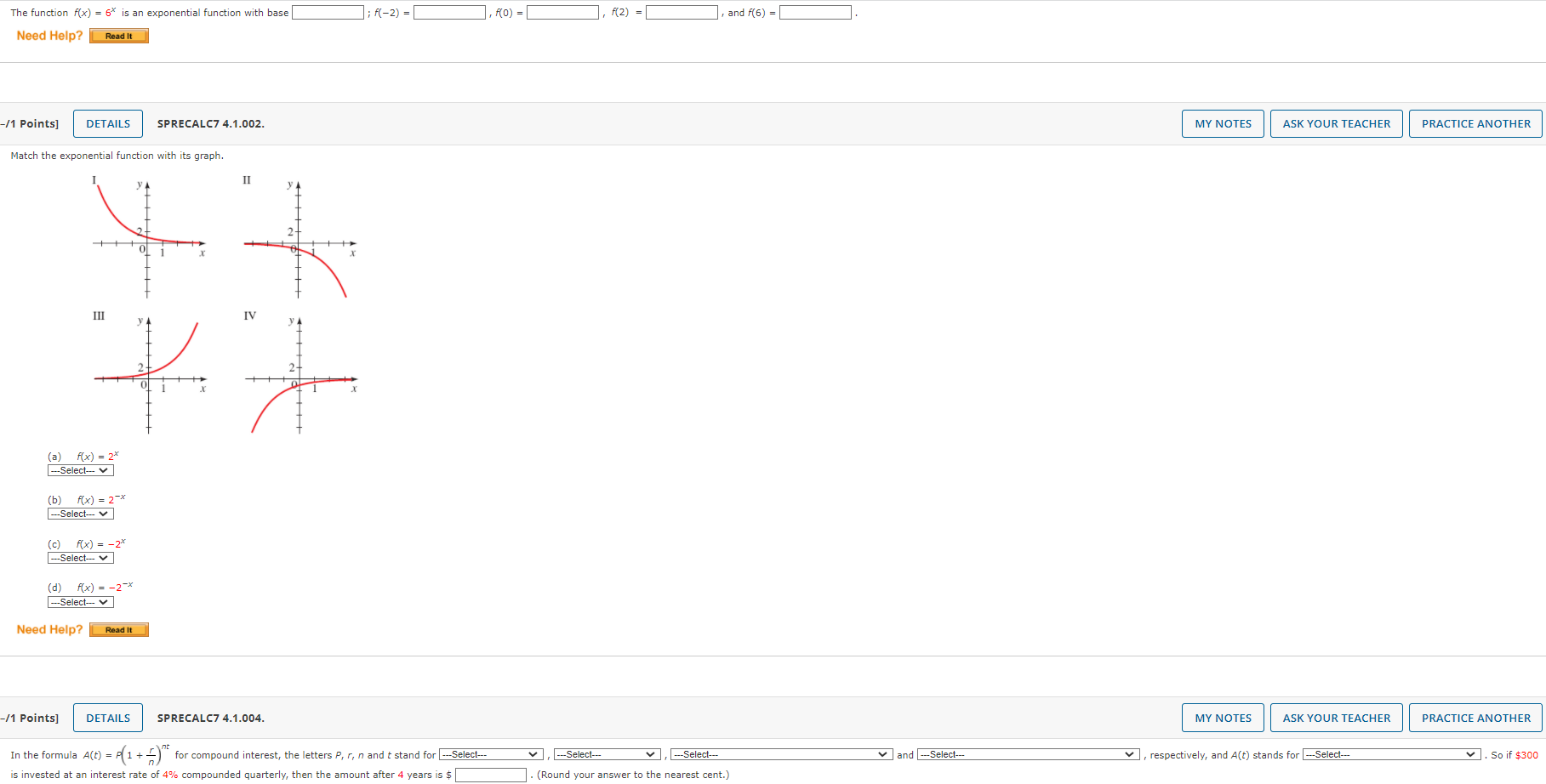Open the Select dropdown for f(x)=2^x

[81, 470]
